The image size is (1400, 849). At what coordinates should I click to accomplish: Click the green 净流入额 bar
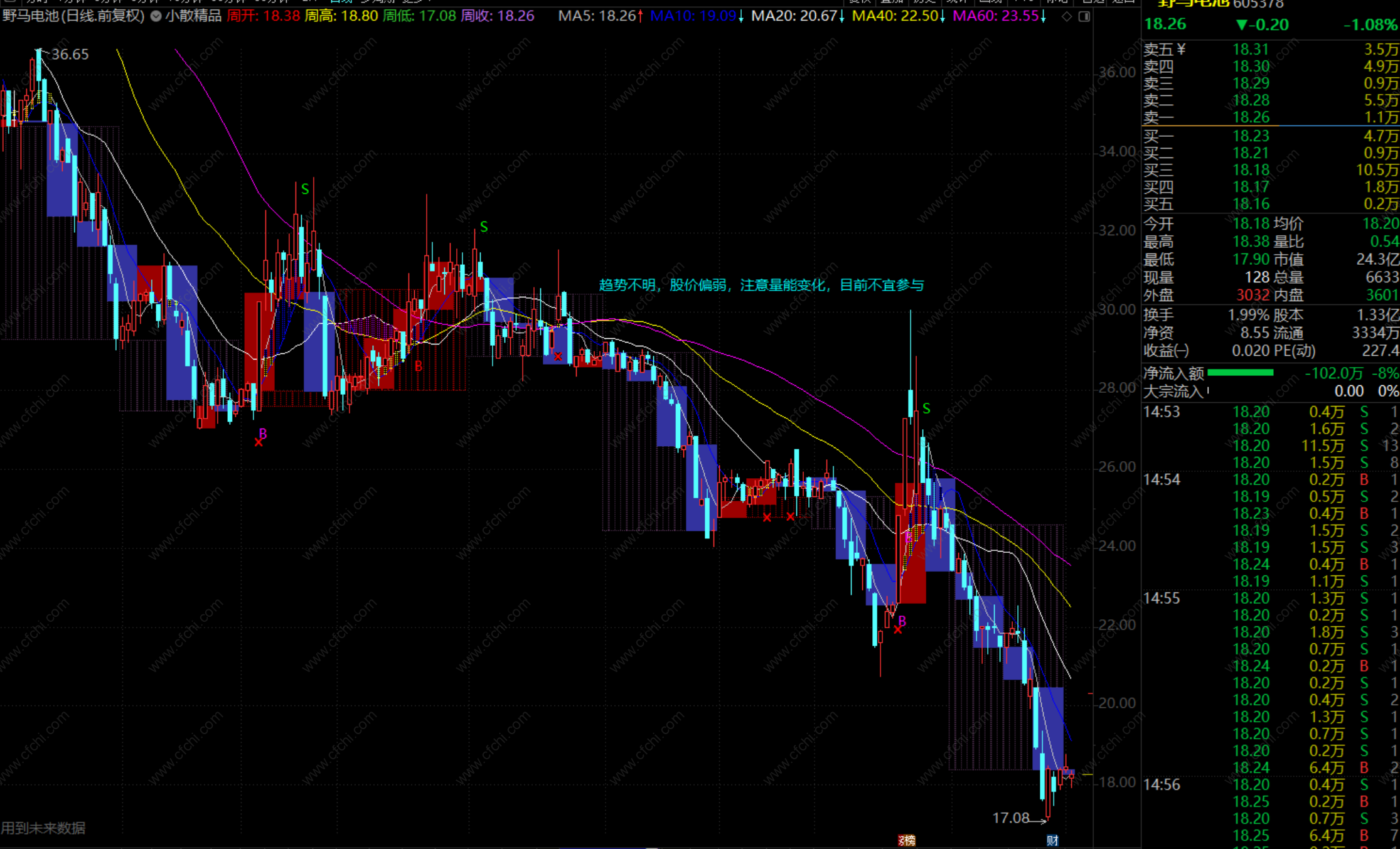pos(1240,373)
